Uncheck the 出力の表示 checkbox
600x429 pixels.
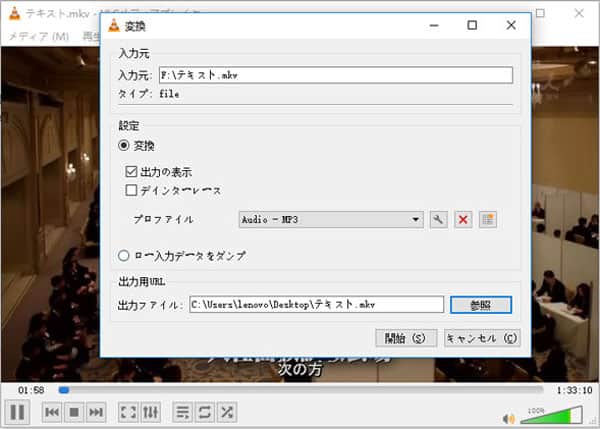pos(131,171)
